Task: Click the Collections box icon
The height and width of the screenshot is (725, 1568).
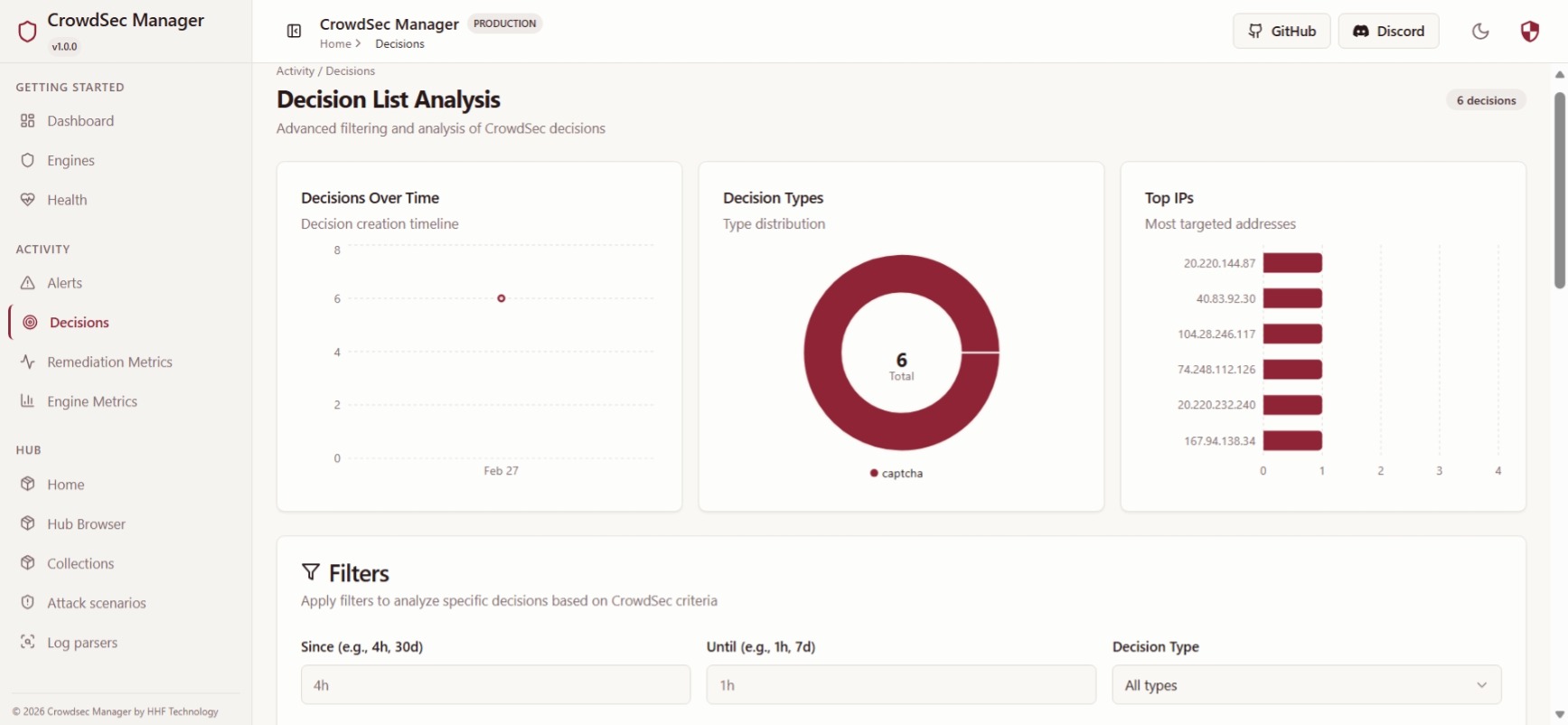Action: [28, 563]
